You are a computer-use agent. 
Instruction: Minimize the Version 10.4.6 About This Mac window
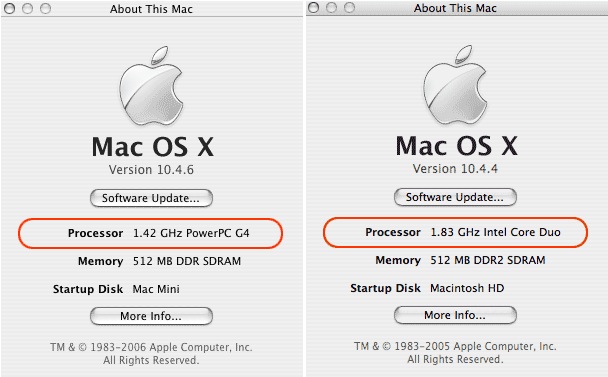click(x=28, y=9)
